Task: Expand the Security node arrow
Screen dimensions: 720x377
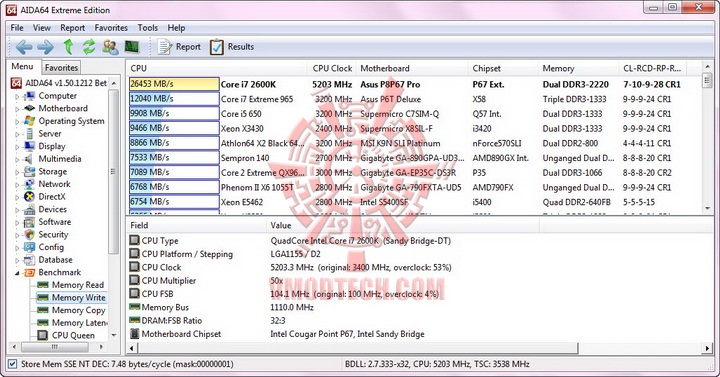Action: tap(17, 235)
